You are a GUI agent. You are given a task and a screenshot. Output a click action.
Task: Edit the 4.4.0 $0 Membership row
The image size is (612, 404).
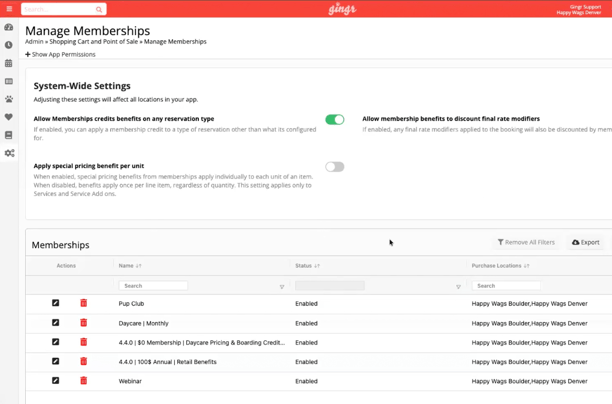tap(55, 342)
